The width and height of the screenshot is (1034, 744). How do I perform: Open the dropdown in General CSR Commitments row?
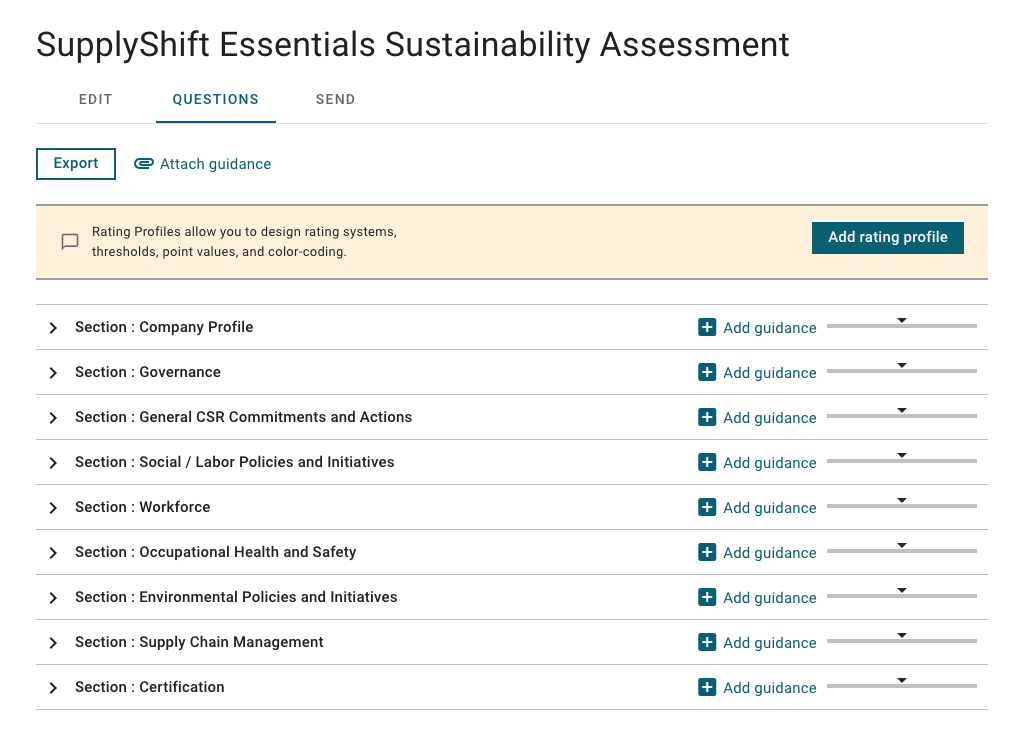click(x=901, y=412)
